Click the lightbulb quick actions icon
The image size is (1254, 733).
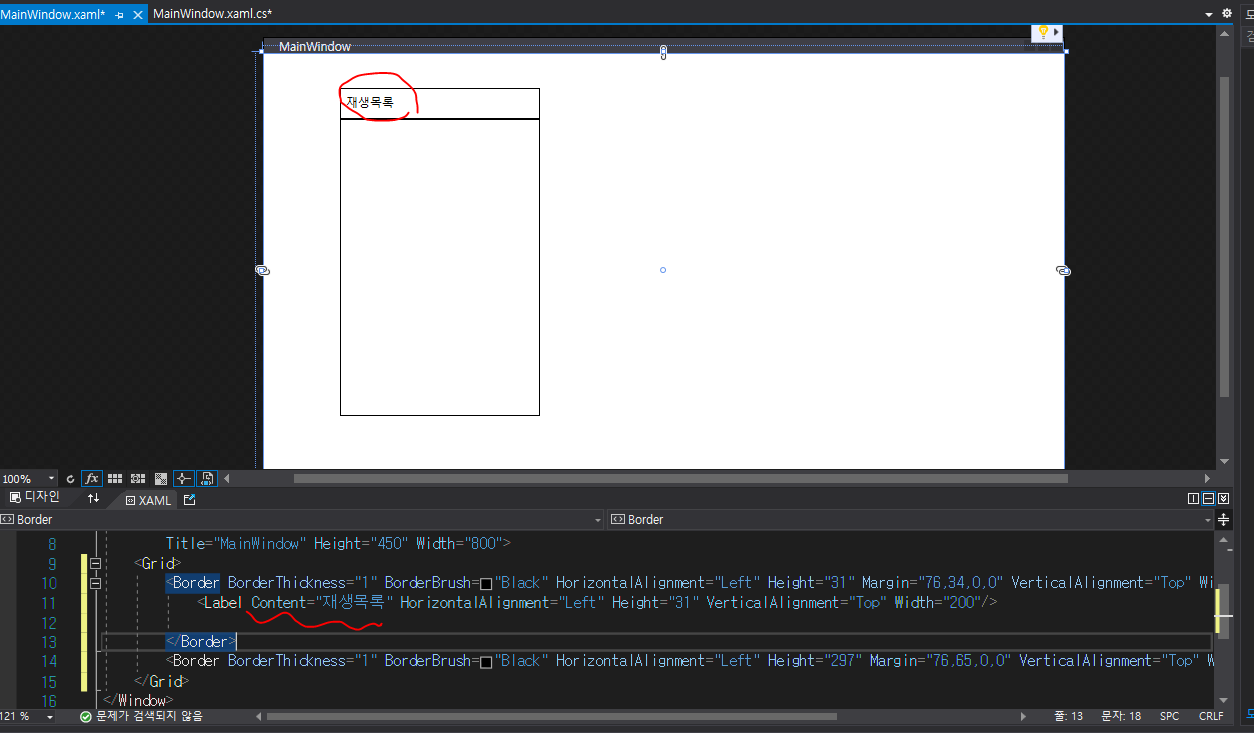[1043, 32]
